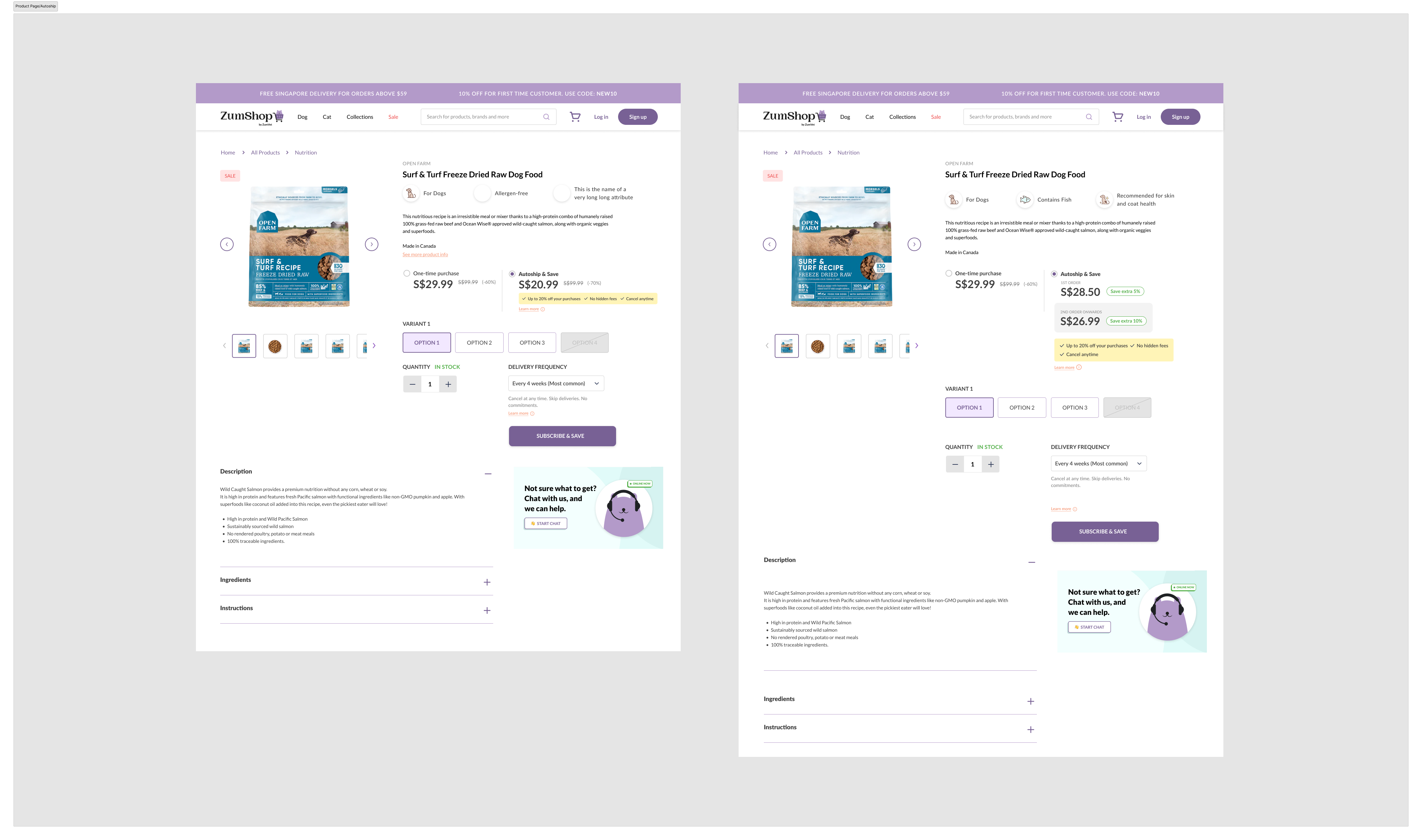Click START CHAT button on left page
This screenshot has width=1422, height=840.
click(546, 524)
